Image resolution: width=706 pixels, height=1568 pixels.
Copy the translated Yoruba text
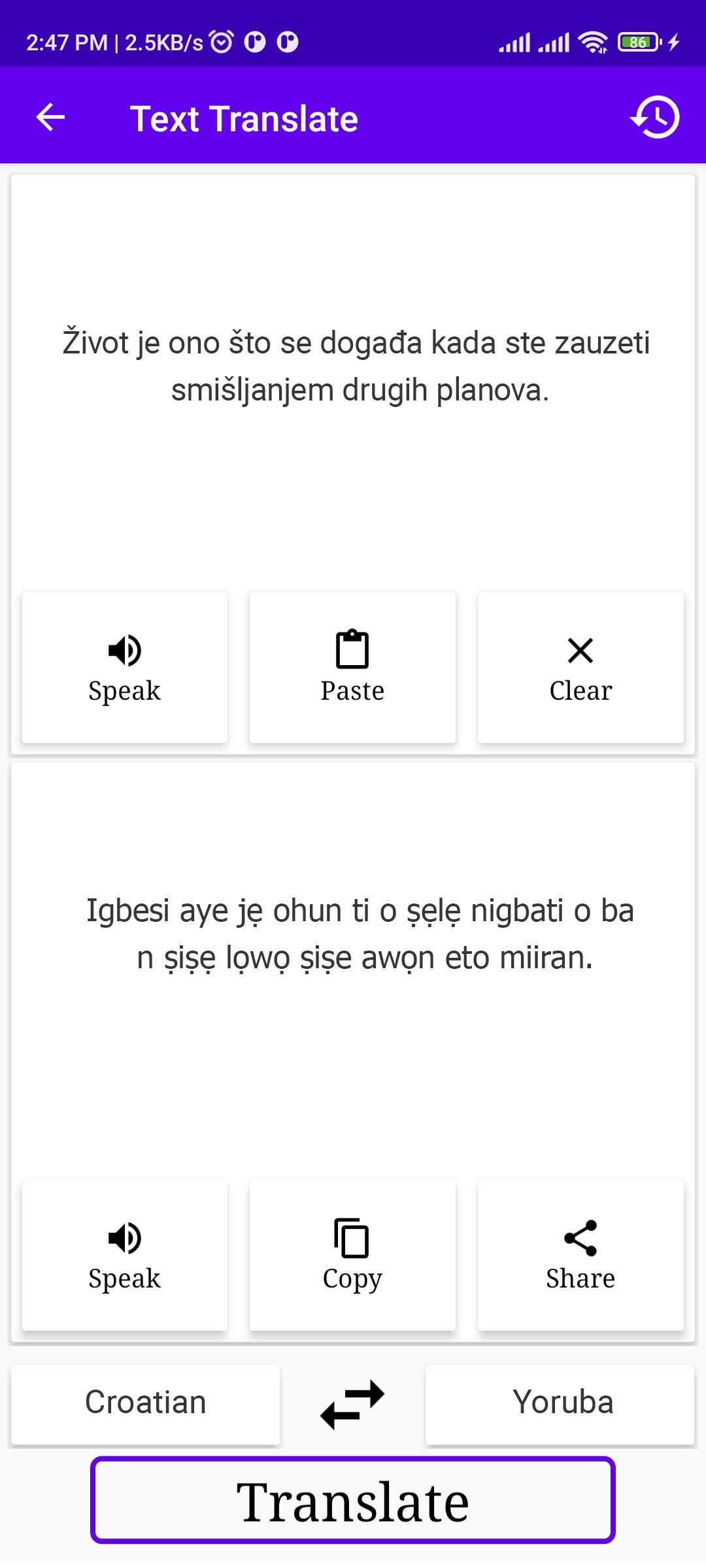pyautogui.click(x=352, y=1254)
